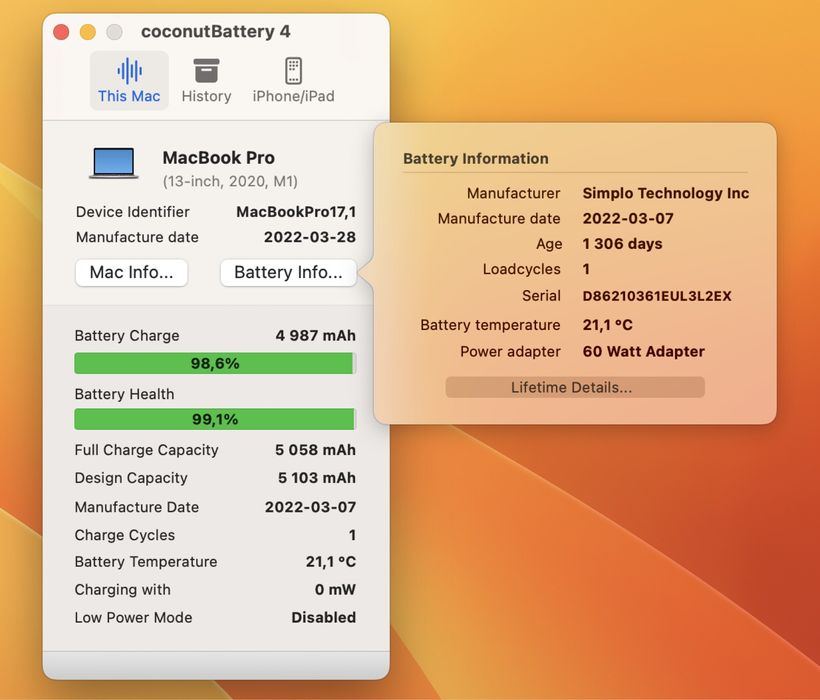The height and width of the screenshot is (700, 820).
Task: Click the Loadcycles label in popover
Action: click(x=521, y=269)
